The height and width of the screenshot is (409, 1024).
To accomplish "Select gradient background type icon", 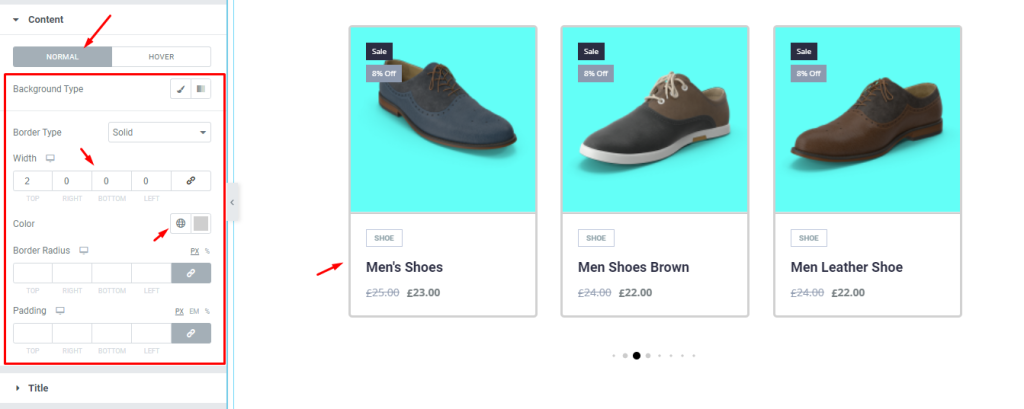I will pyautogui.click(x=200, y=89).
